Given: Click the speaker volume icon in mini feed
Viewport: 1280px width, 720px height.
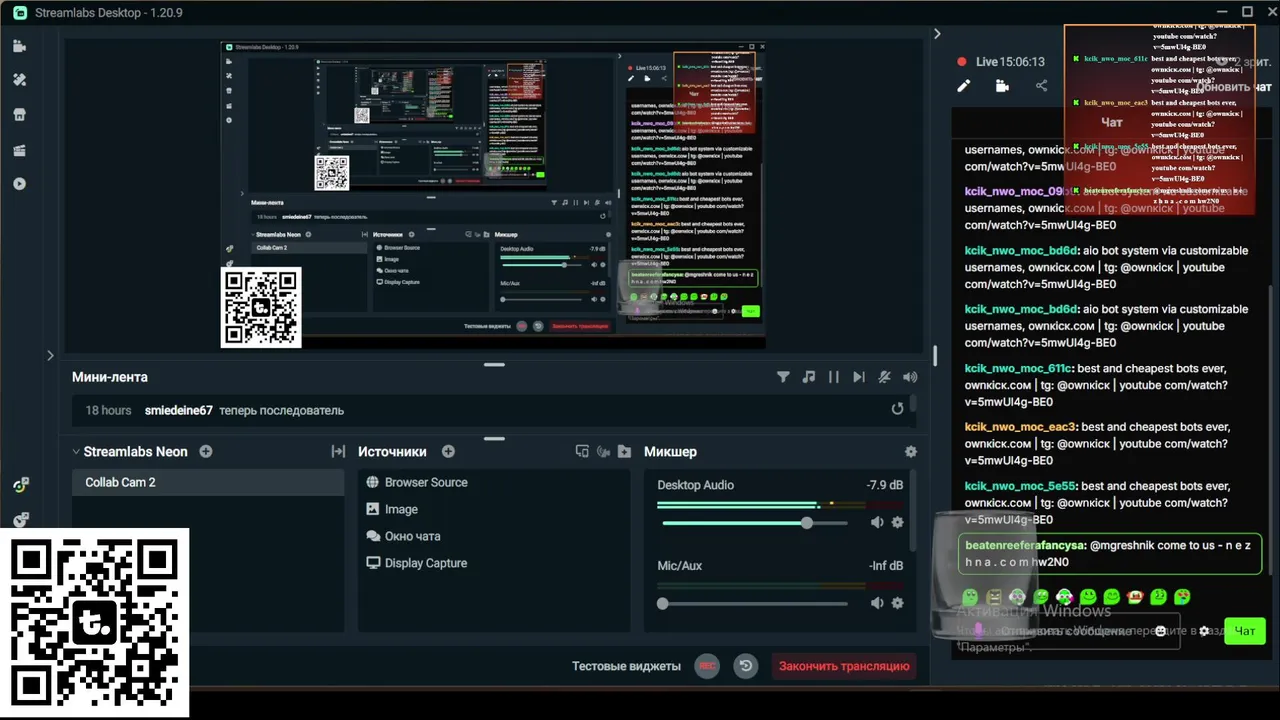Looking at the screenshot, I should tap(910, 377).
